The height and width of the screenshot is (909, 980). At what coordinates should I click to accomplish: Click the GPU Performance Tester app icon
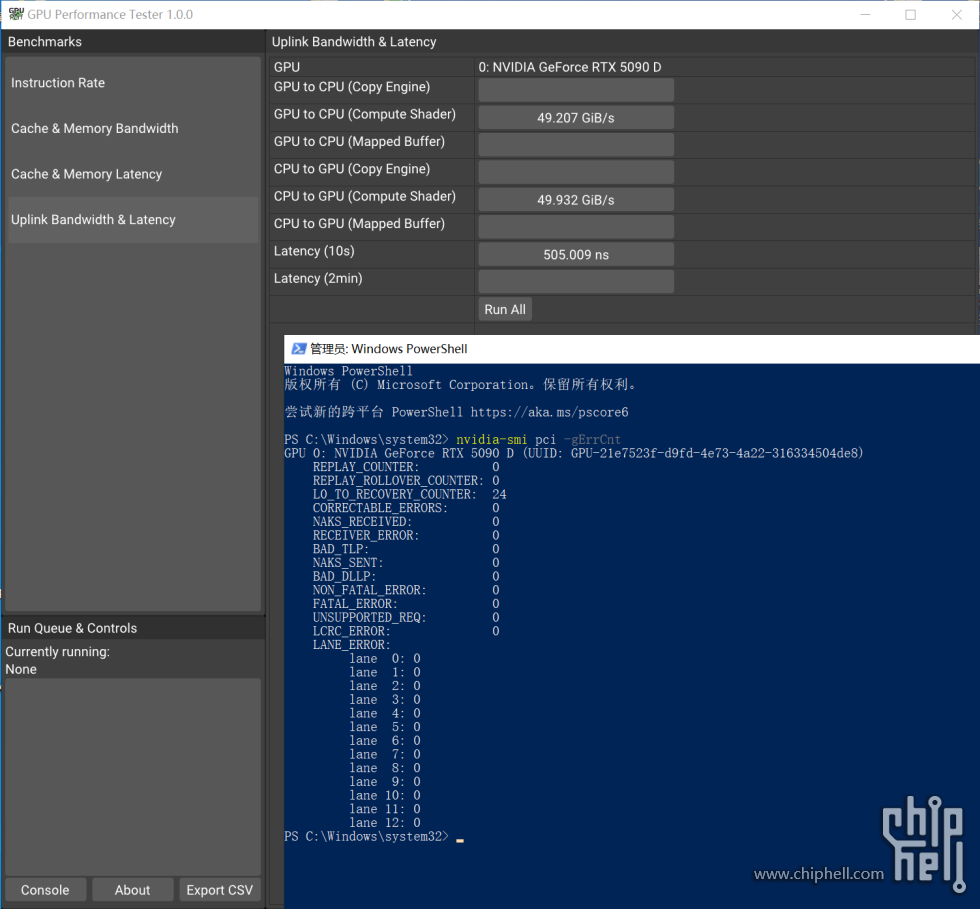coord(16,14)
